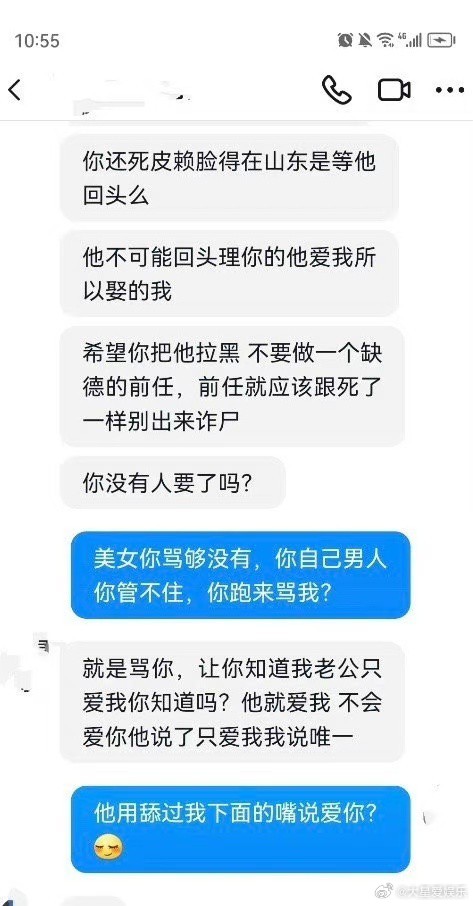Tap the back arrow icon
Screen dimensions: 473x906
(x=14, y=91)
